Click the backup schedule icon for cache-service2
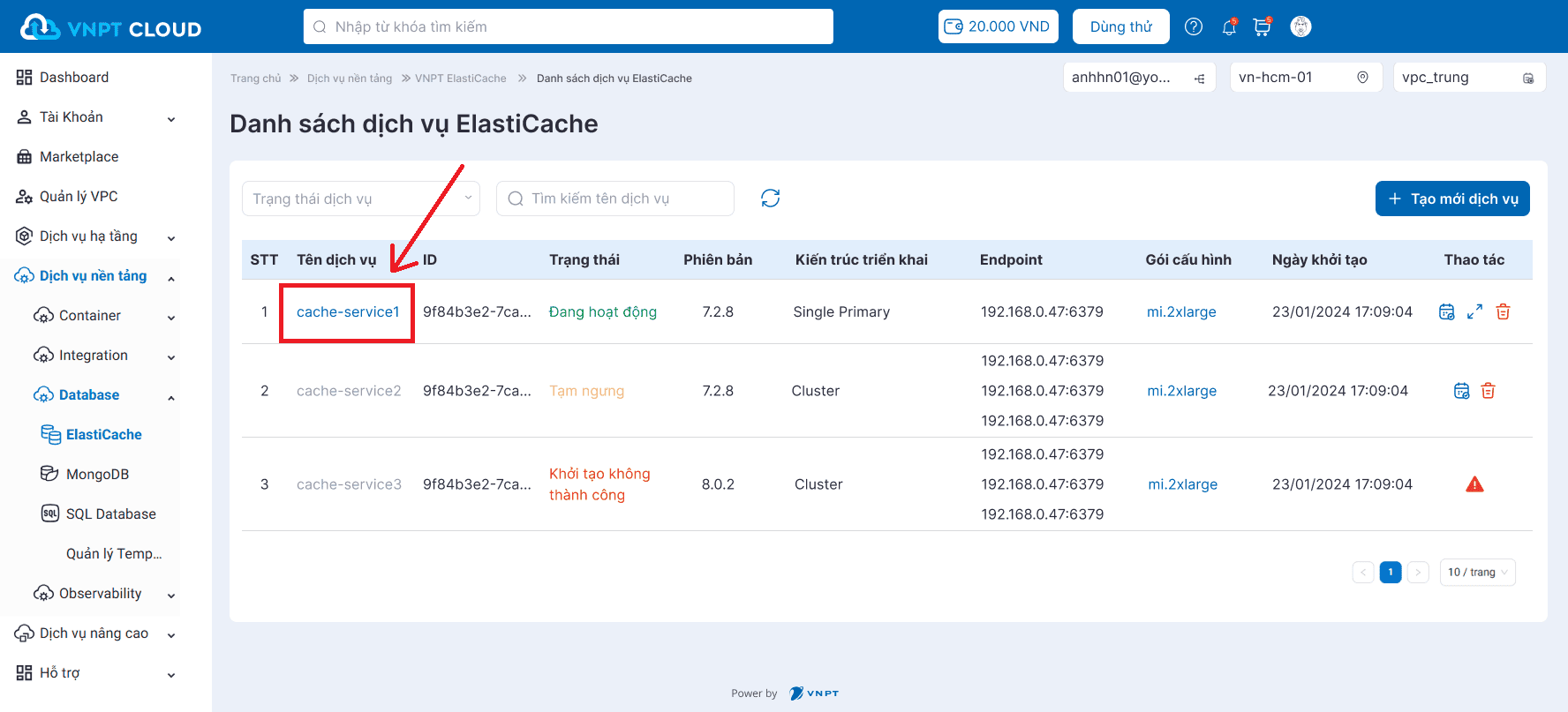 click(1461, 391)
